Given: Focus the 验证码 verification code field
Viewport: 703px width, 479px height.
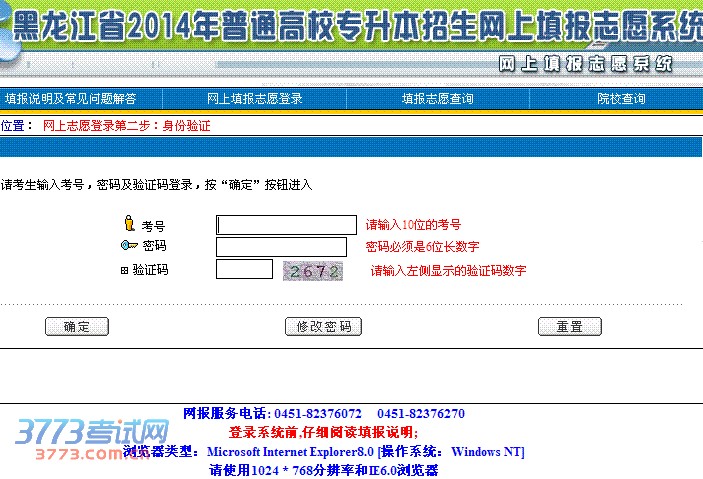Looking at the screenshot, I should (x=244, y=269).
